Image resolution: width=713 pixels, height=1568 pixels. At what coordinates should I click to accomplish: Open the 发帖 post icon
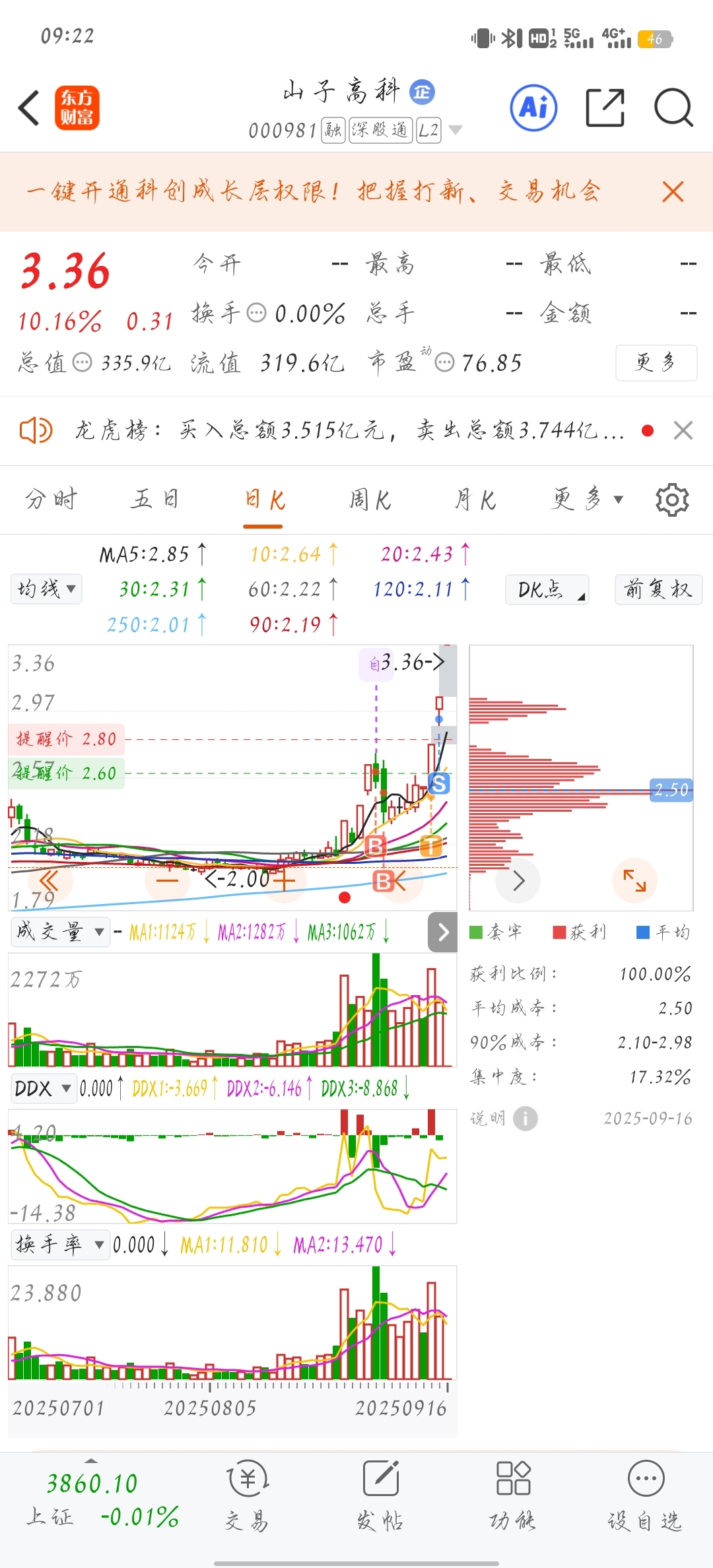pyautogui.click(x=381, y=1495)
